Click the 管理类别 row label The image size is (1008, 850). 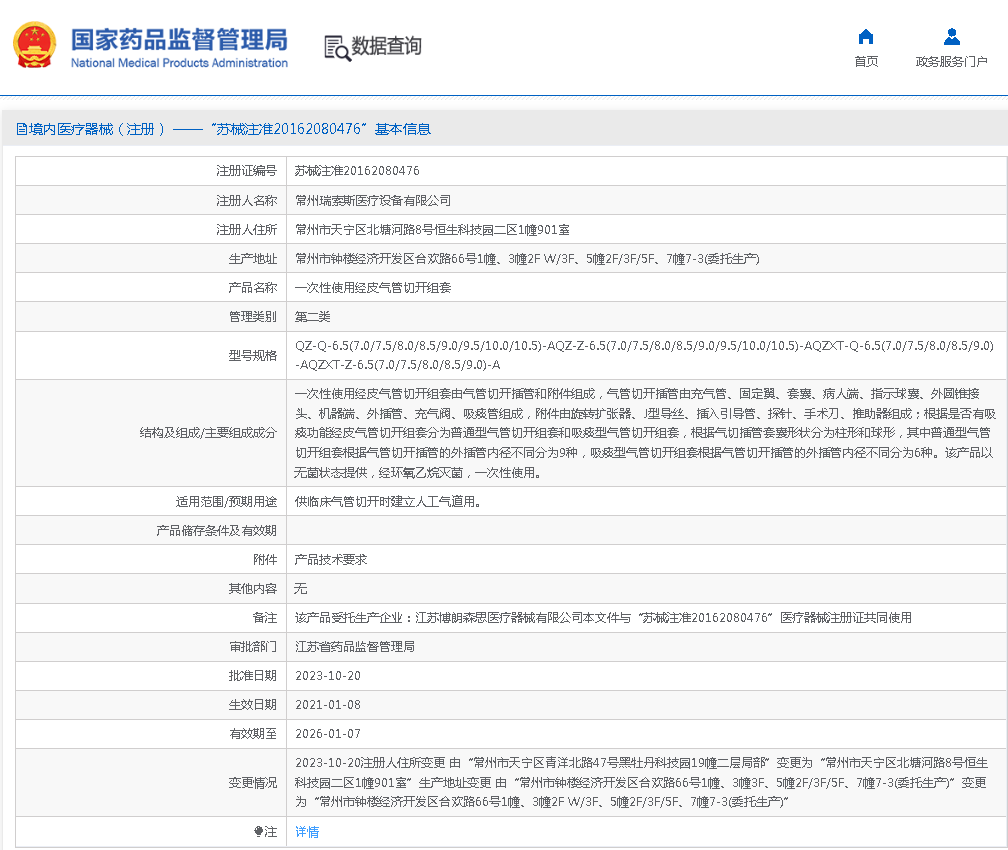253,316
